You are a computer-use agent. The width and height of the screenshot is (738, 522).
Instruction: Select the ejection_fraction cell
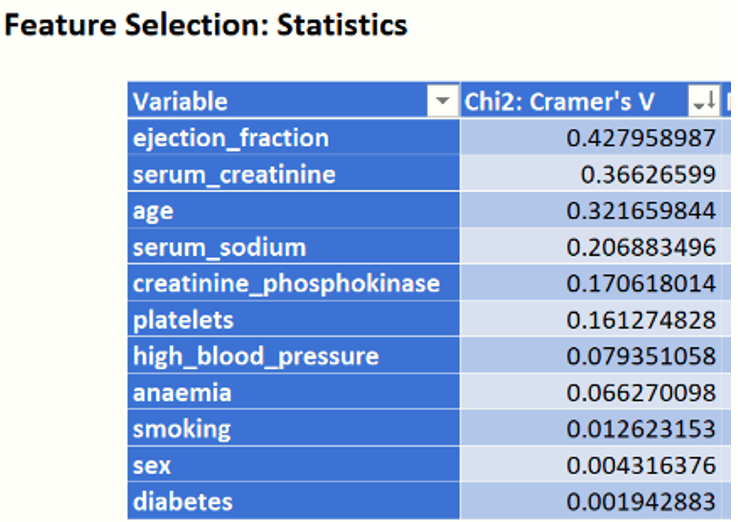(231, 138)
